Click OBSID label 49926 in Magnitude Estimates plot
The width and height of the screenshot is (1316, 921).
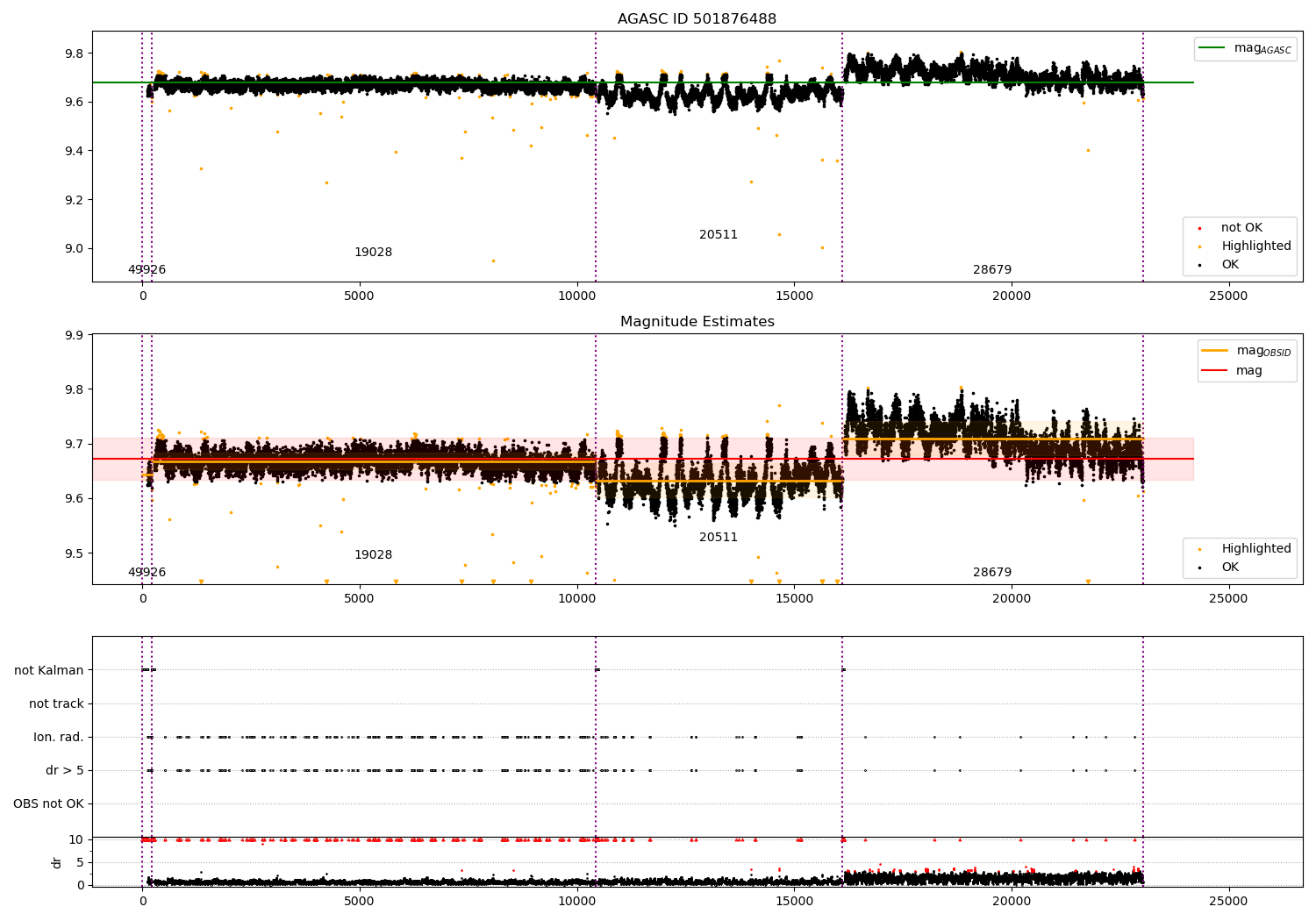coord(147,573)
